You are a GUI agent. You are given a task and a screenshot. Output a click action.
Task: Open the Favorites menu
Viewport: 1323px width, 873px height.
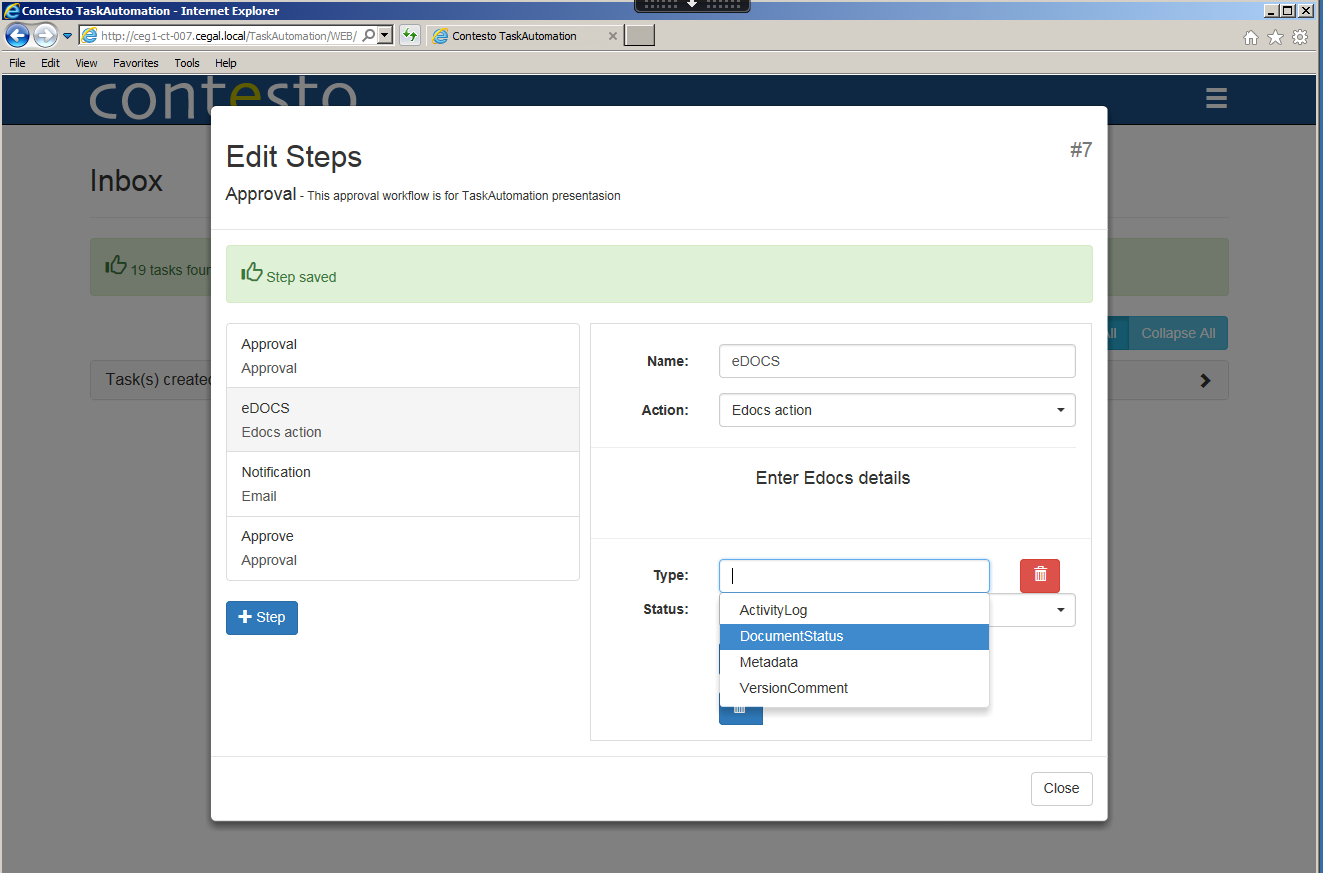coord(136,63)
